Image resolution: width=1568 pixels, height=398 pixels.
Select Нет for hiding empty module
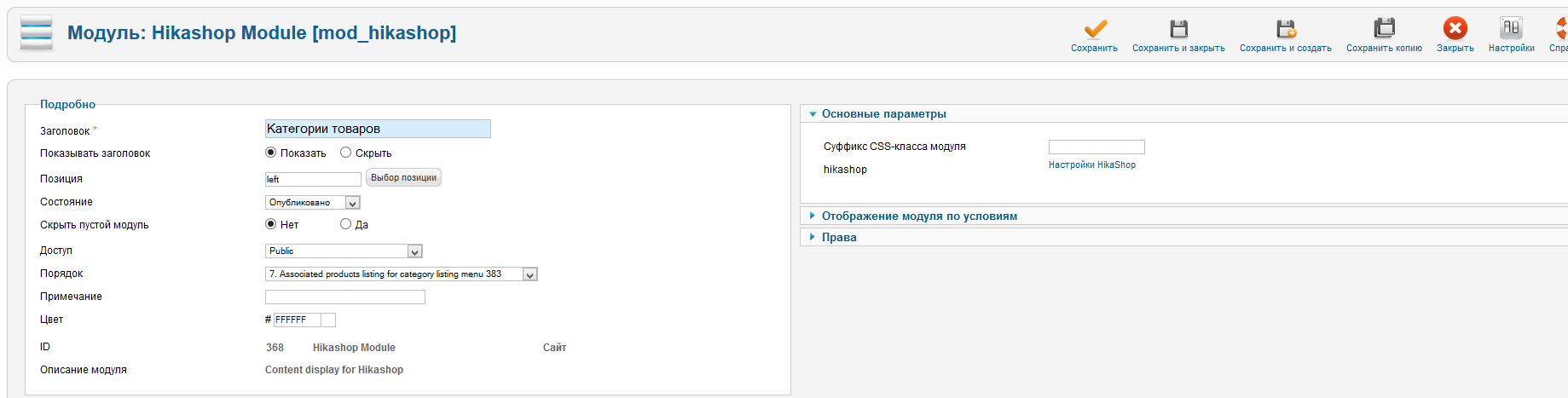pyautogui.click(x=271, y=224)
